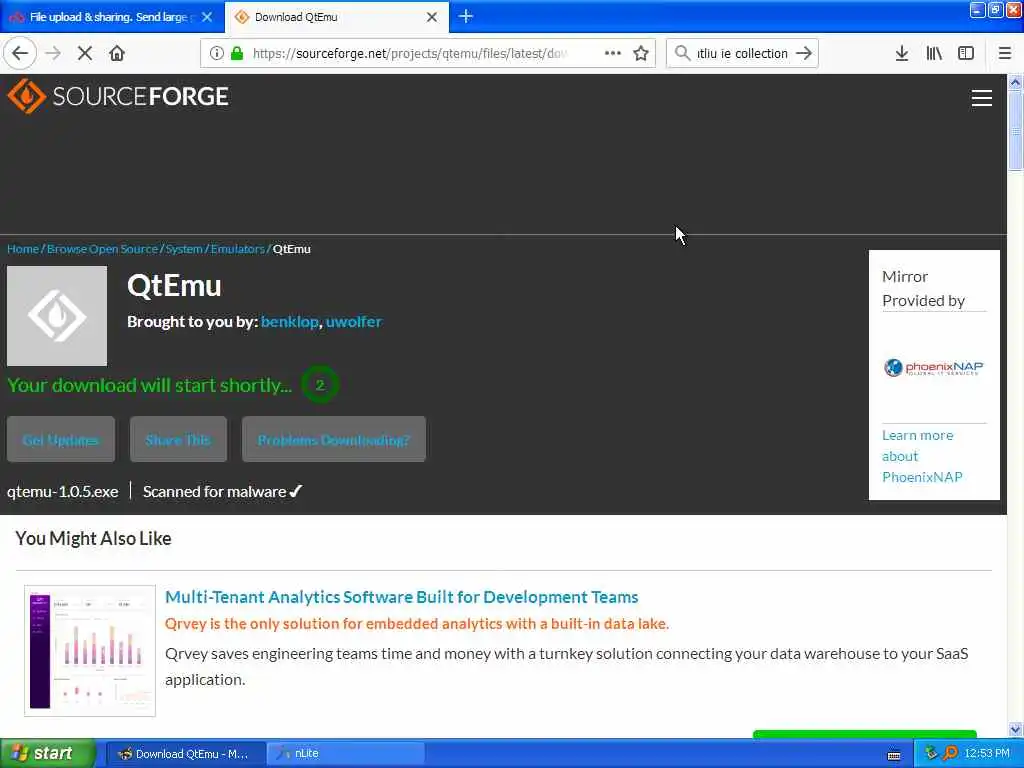
Task: Open Multi-Tenant Analytics Software link
Action: coord(402,597)
